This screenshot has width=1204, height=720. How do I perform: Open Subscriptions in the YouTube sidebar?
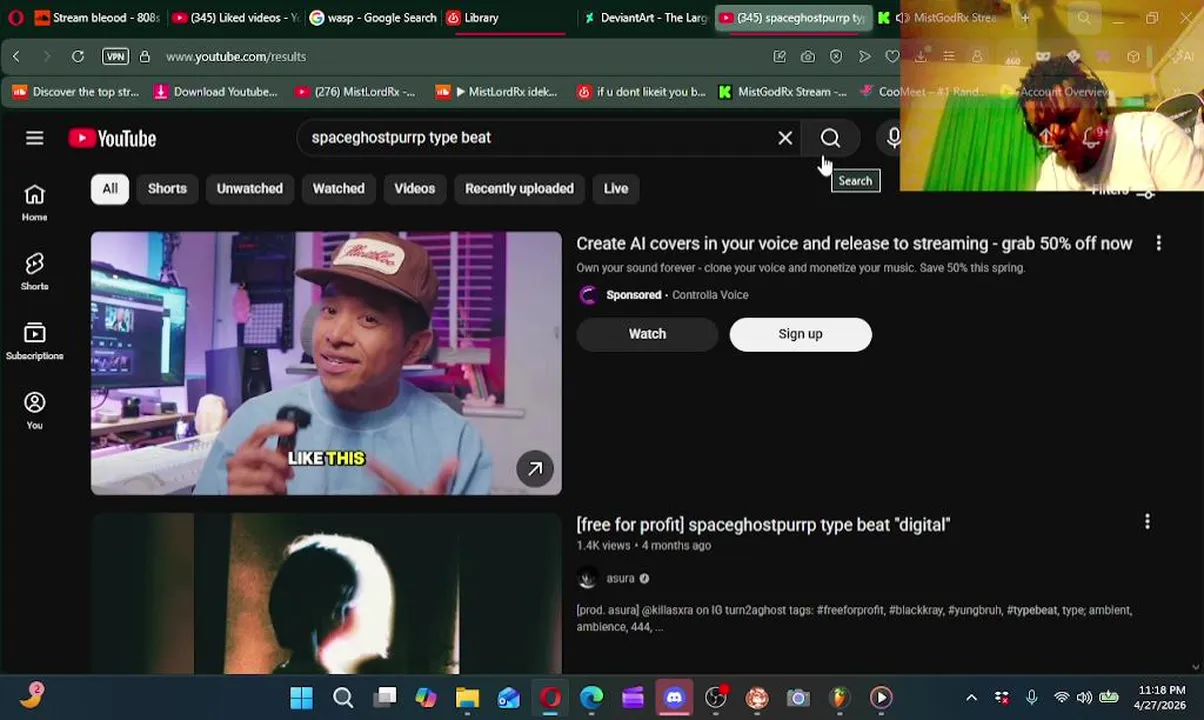tap(34, 341)
